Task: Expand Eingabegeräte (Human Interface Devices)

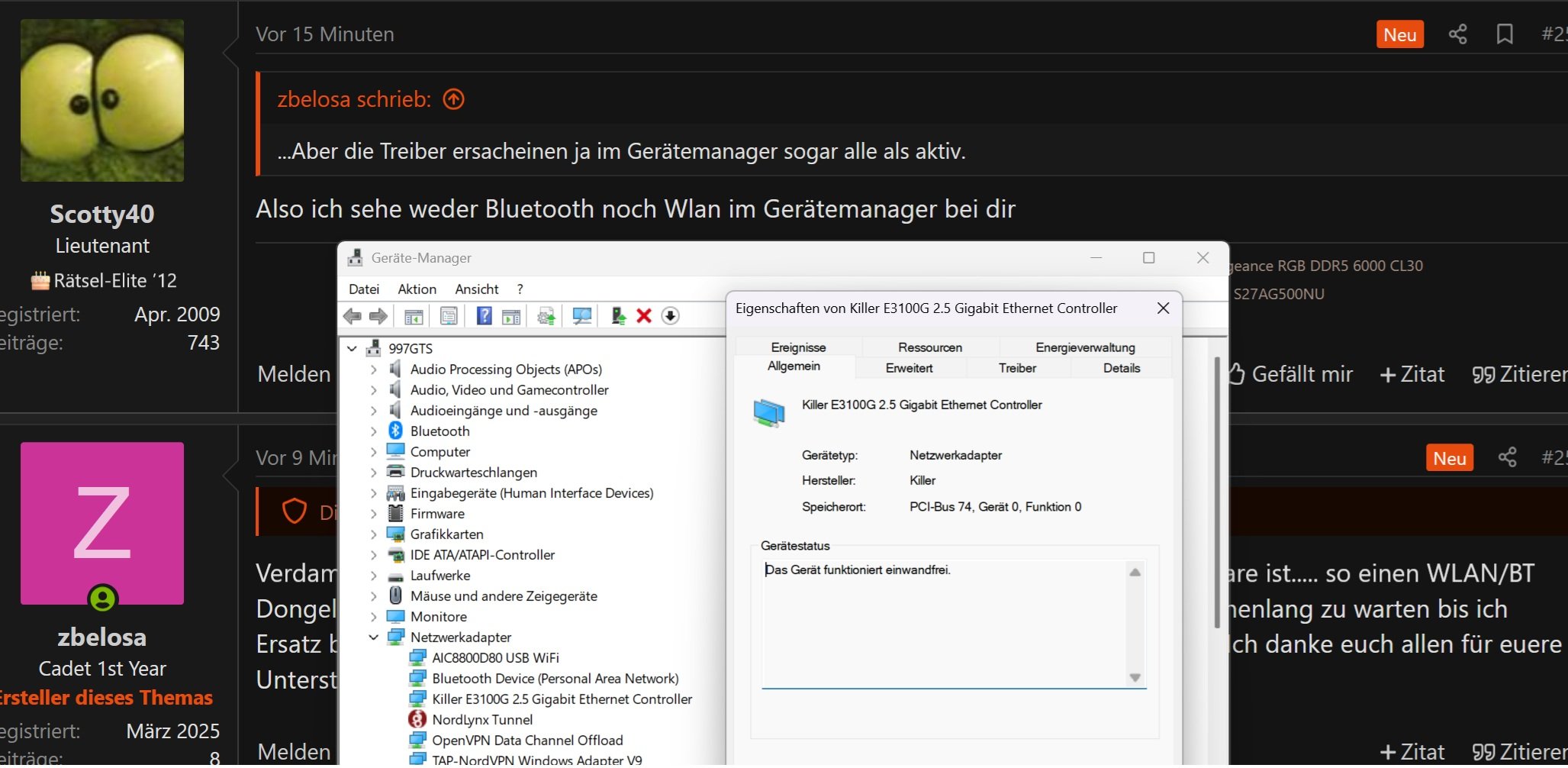Action: 373,493
